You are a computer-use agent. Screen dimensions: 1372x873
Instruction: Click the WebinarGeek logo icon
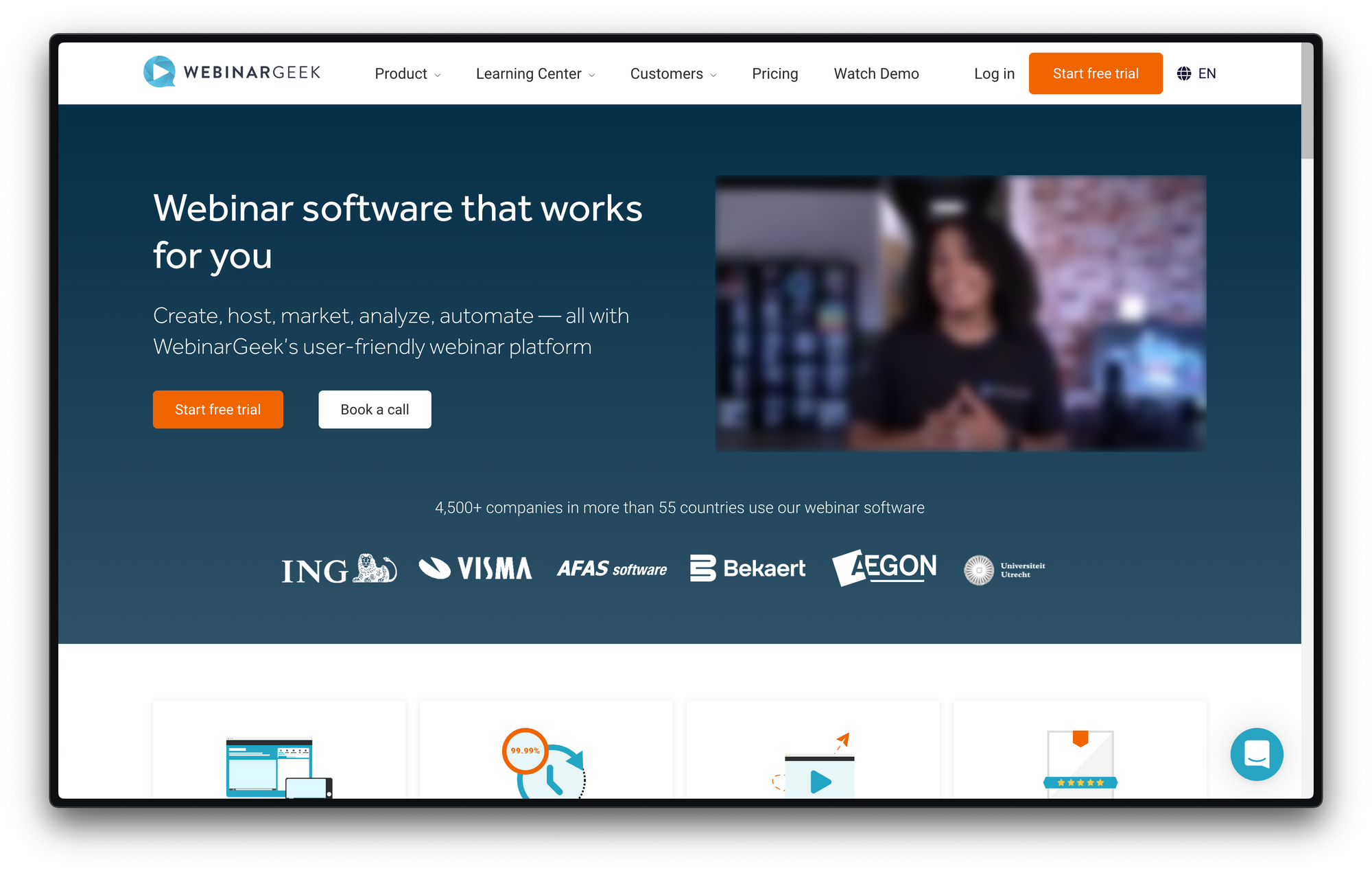tap(157, 72)
